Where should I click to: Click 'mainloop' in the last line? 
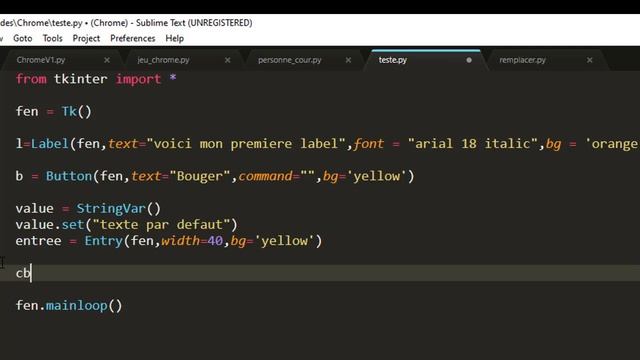coord(77,305)
